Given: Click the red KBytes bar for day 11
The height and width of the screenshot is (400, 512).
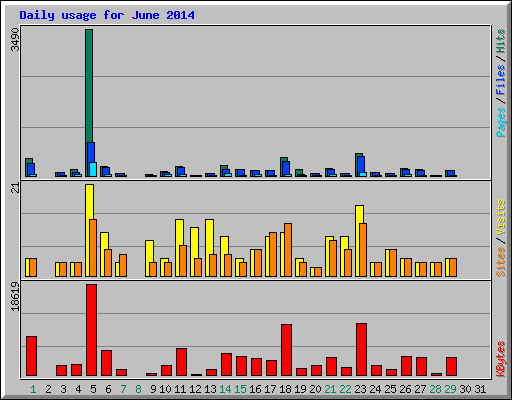Looking at the screenshot, I should (182, 362).
